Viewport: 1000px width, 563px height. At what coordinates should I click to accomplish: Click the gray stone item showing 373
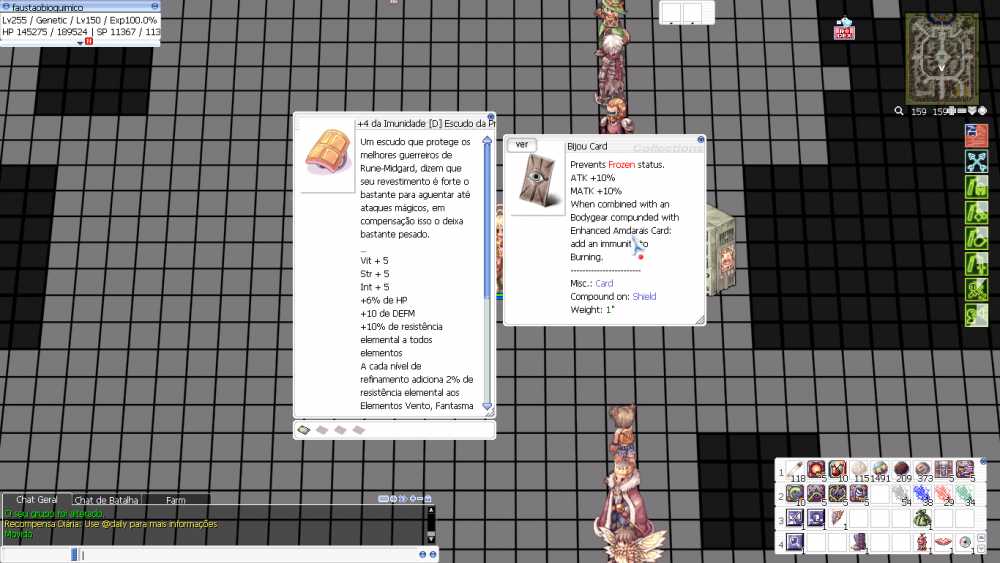[x=922, y=471]
